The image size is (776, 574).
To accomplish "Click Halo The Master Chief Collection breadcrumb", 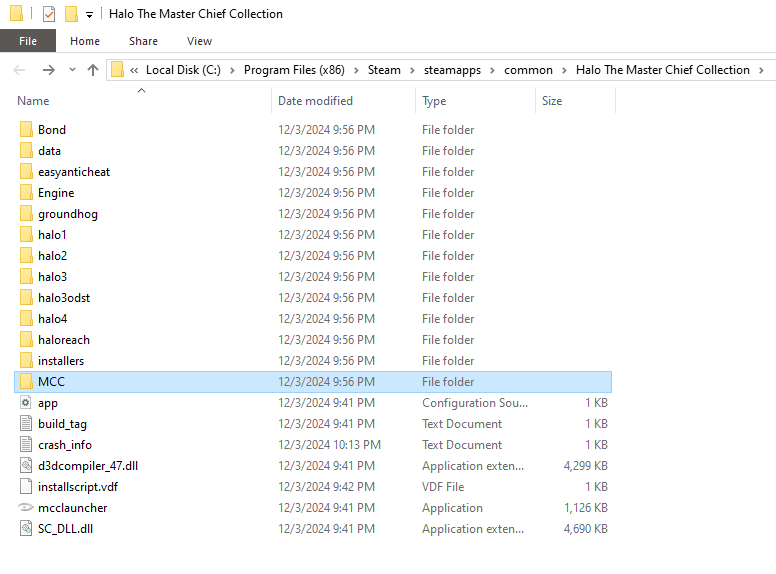I will (663, 70).
